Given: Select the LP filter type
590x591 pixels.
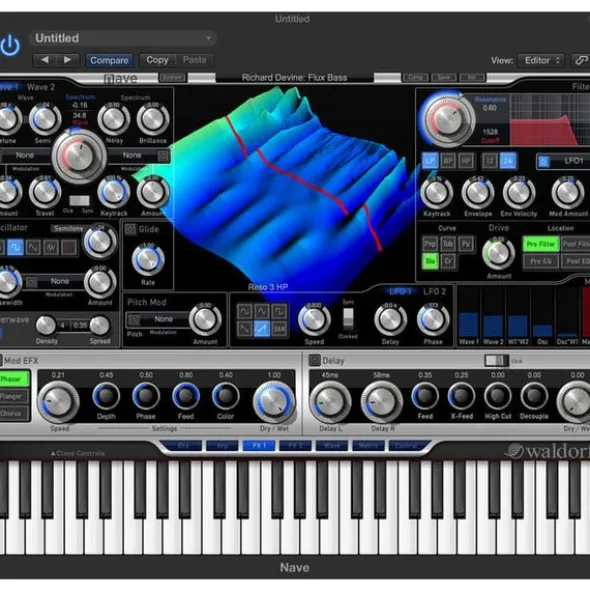Looking at the screenshot, I should click(x=430, y=161).
